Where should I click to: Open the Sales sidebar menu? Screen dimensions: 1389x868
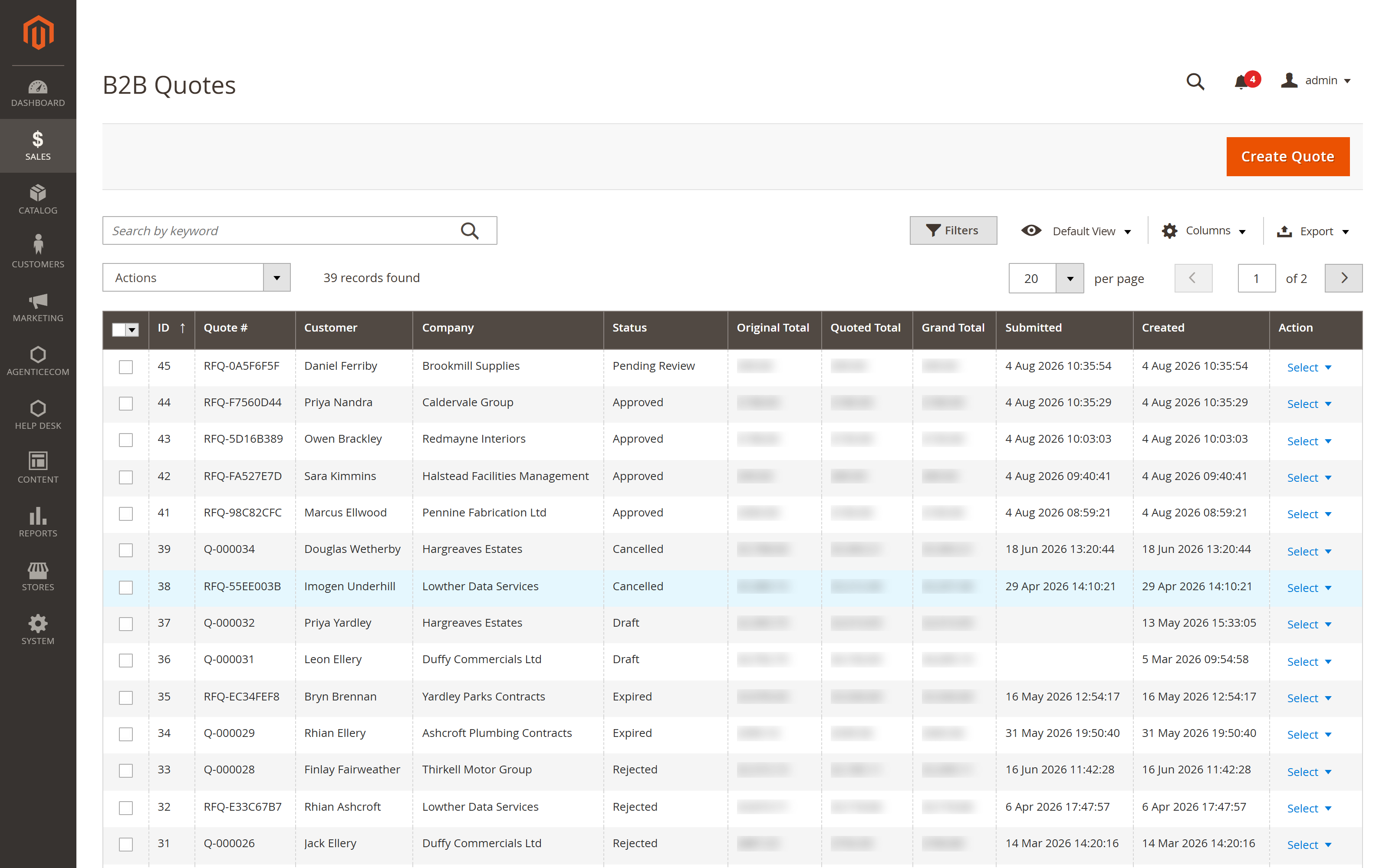coord(38,146)
